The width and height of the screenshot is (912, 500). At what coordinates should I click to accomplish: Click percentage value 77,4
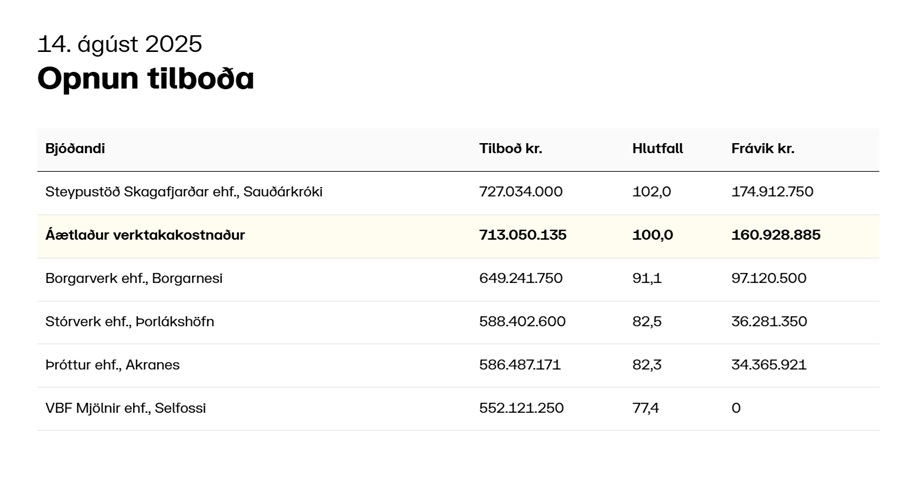point(646,408)
